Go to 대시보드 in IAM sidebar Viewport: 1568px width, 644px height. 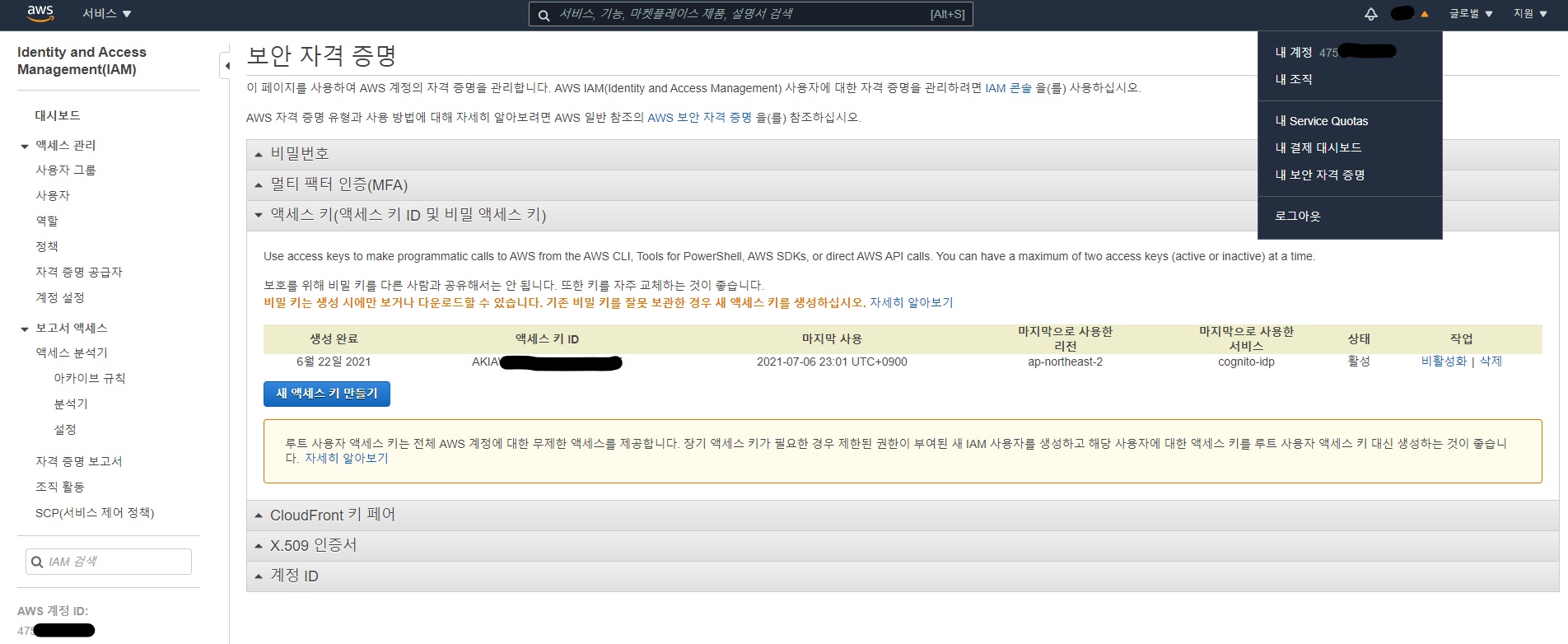click(58, 115)
